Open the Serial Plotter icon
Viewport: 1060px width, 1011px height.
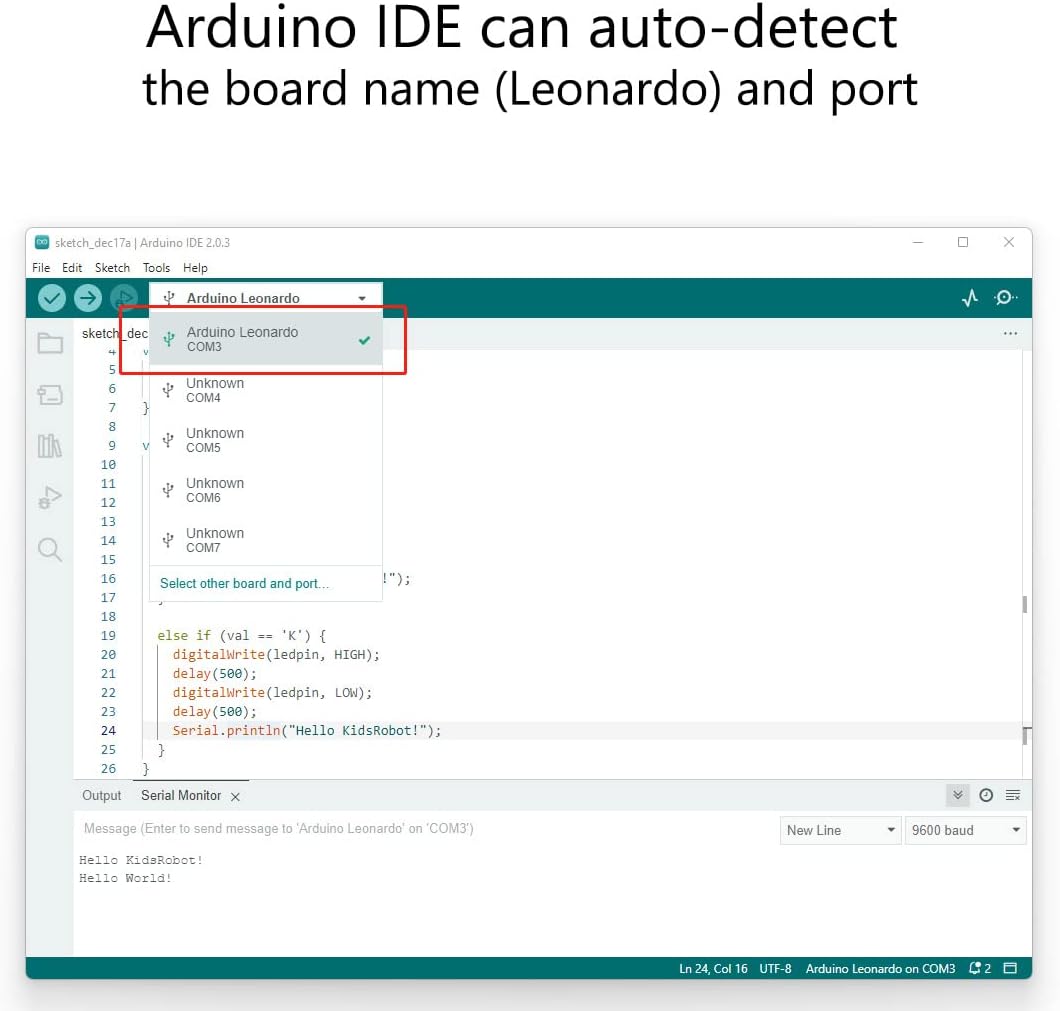(x=970, y=298)
